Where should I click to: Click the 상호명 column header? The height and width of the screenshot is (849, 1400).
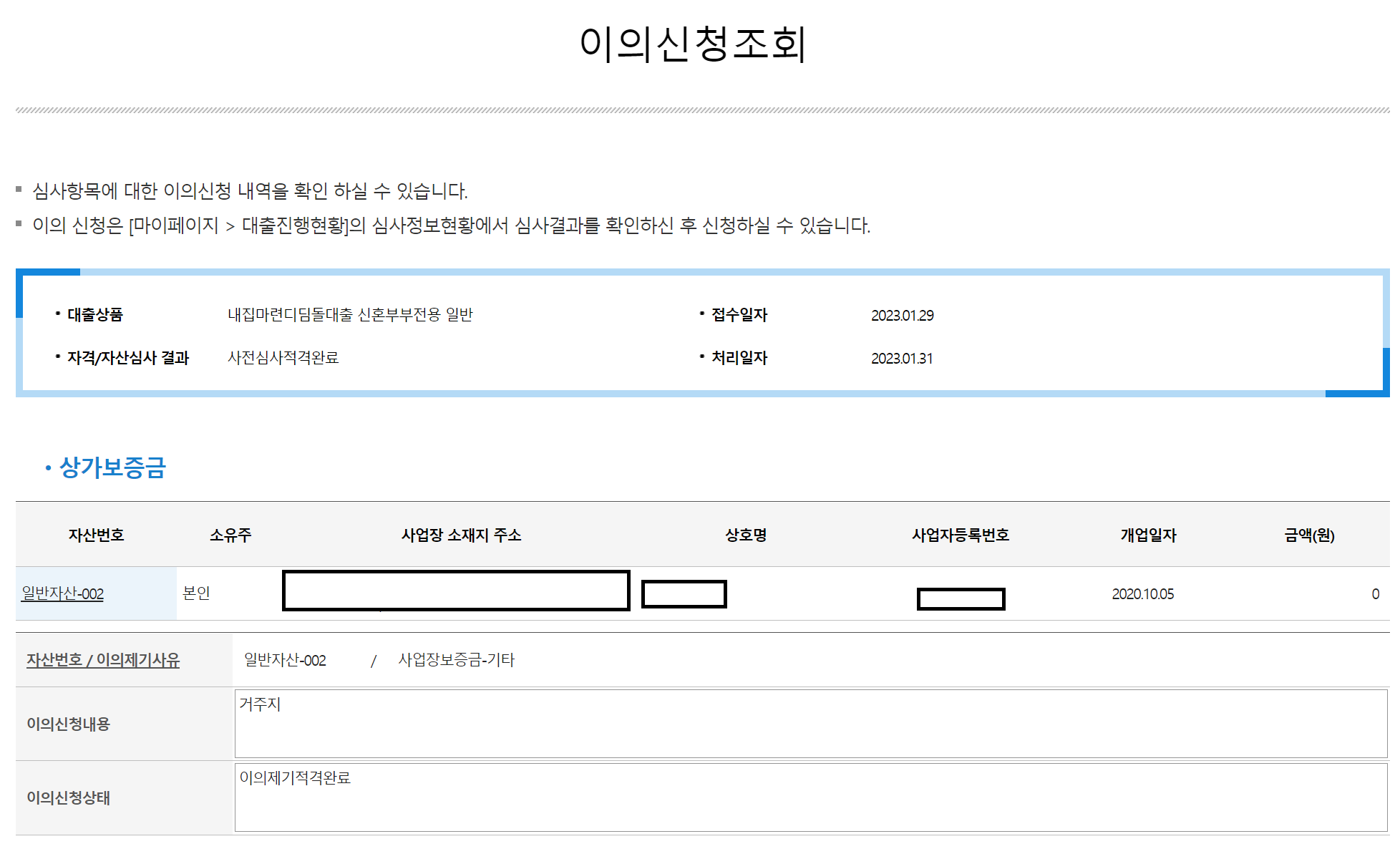[746, 535]
